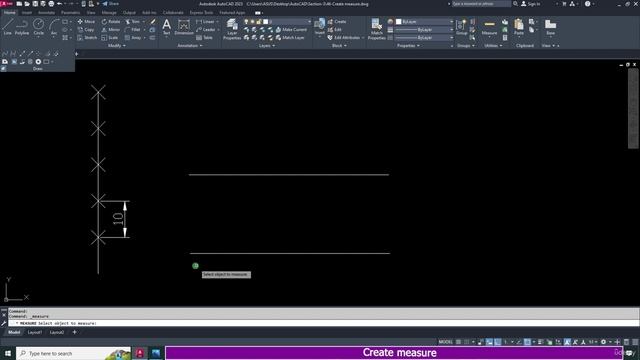640x360 pixels.
Task: Open the Annotate ribbon tab
Action: 46,13
